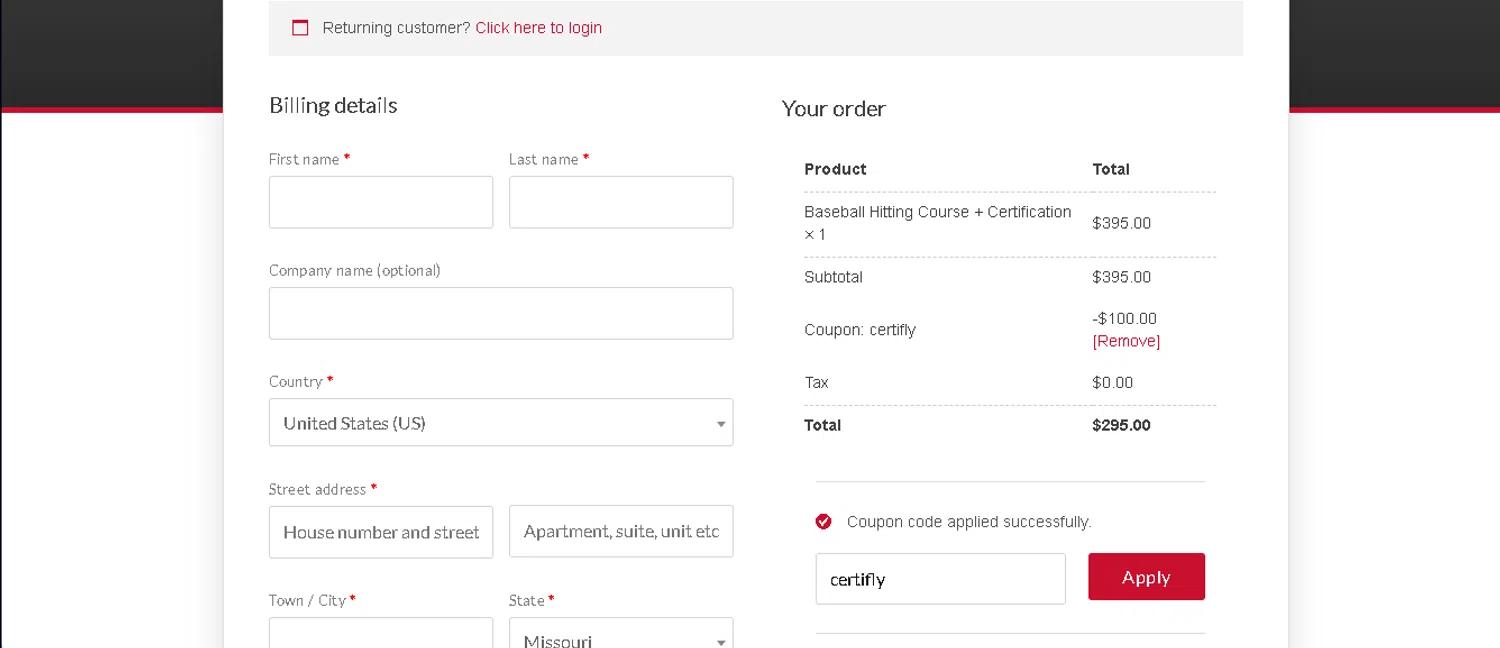Click into the Last name field
This screenshot has width=1500, height=648.
click(620, 202)
